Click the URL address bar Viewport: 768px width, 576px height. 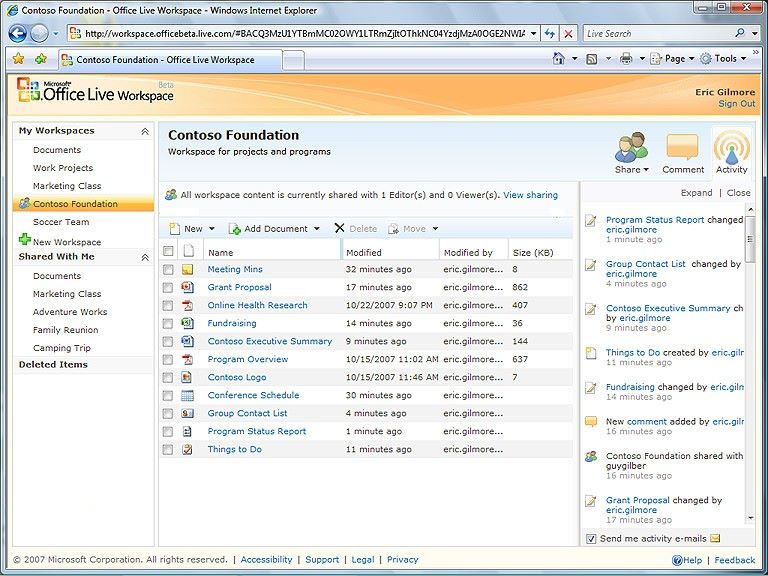click(305, 34)
